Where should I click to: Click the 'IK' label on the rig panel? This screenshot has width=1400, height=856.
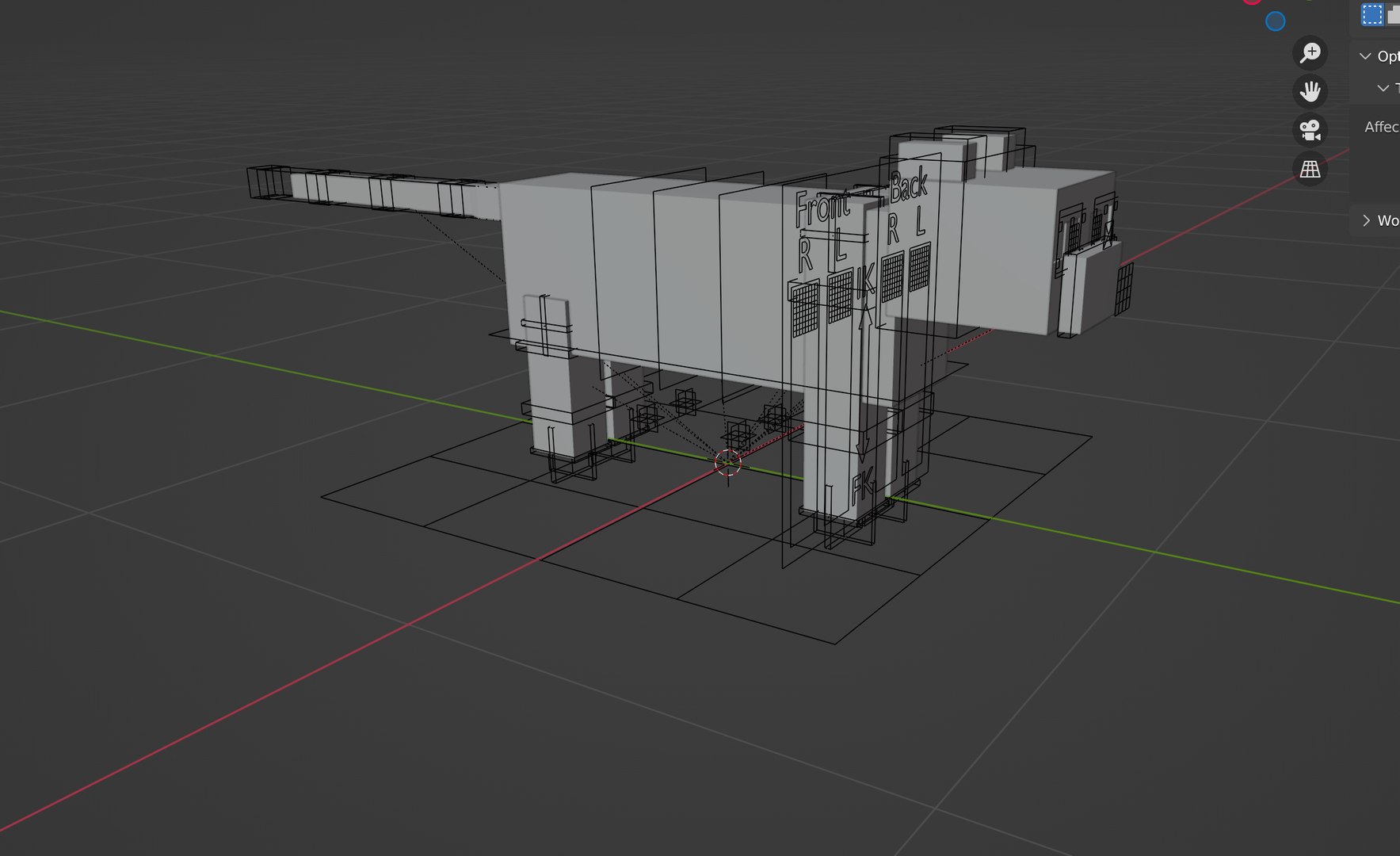[865, 281]
